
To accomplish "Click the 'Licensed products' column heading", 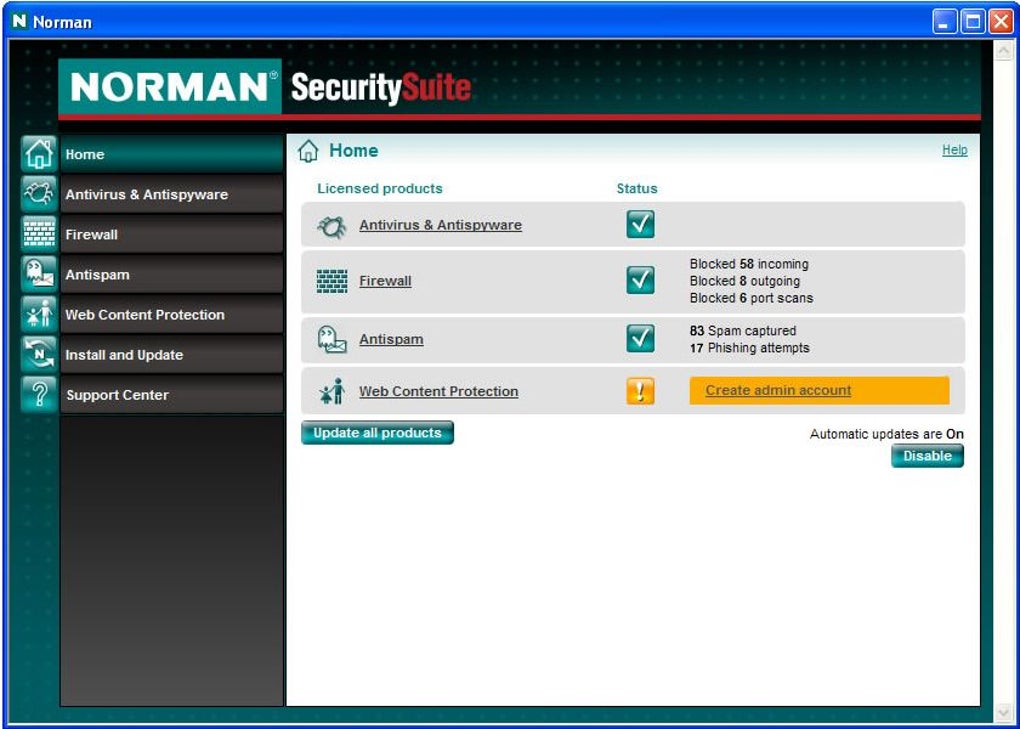I will point(380,189).
